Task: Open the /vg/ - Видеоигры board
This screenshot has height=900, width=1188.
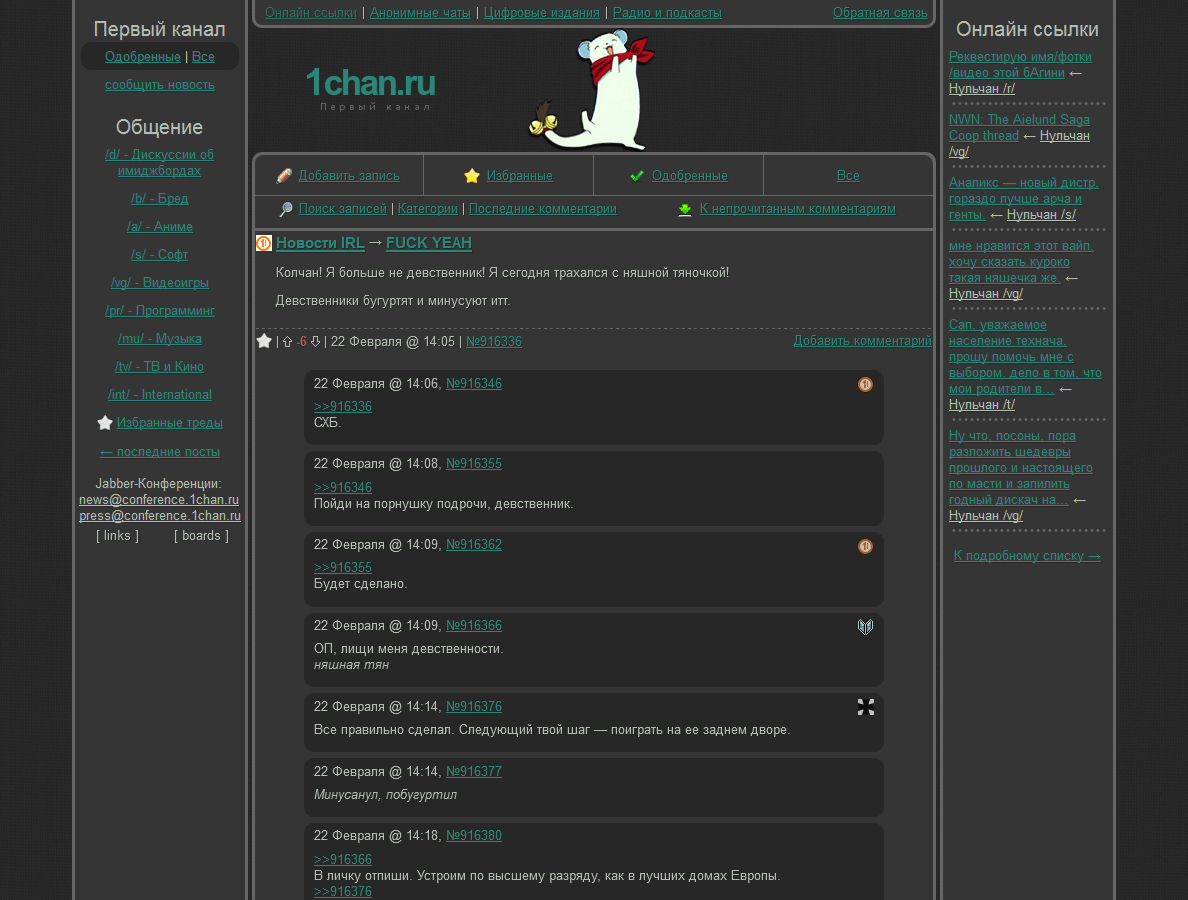Action: tap(160, 283)
